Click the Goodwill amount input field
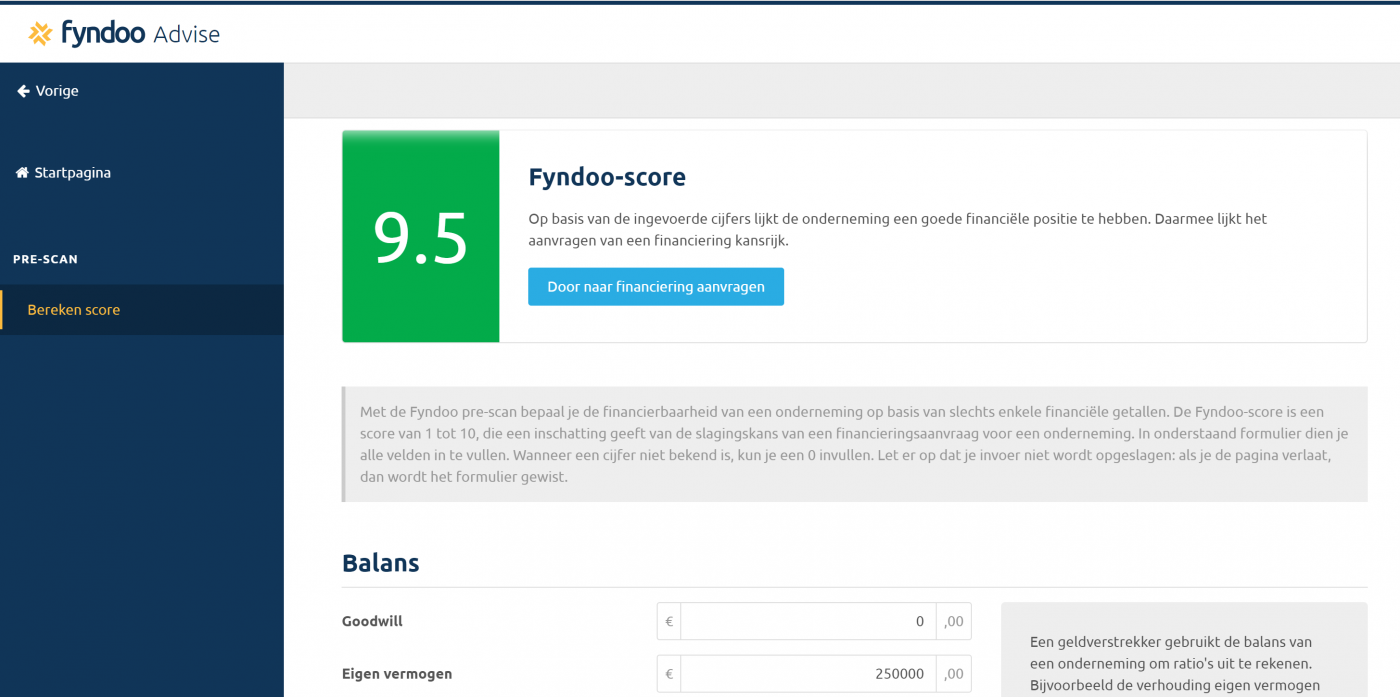The image size is (1400, 697). 808,621
